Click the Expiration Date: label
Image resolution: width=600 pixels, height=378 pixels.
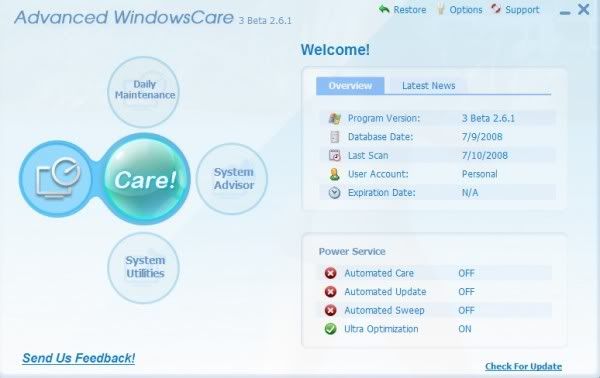click(x=382, y=192)
